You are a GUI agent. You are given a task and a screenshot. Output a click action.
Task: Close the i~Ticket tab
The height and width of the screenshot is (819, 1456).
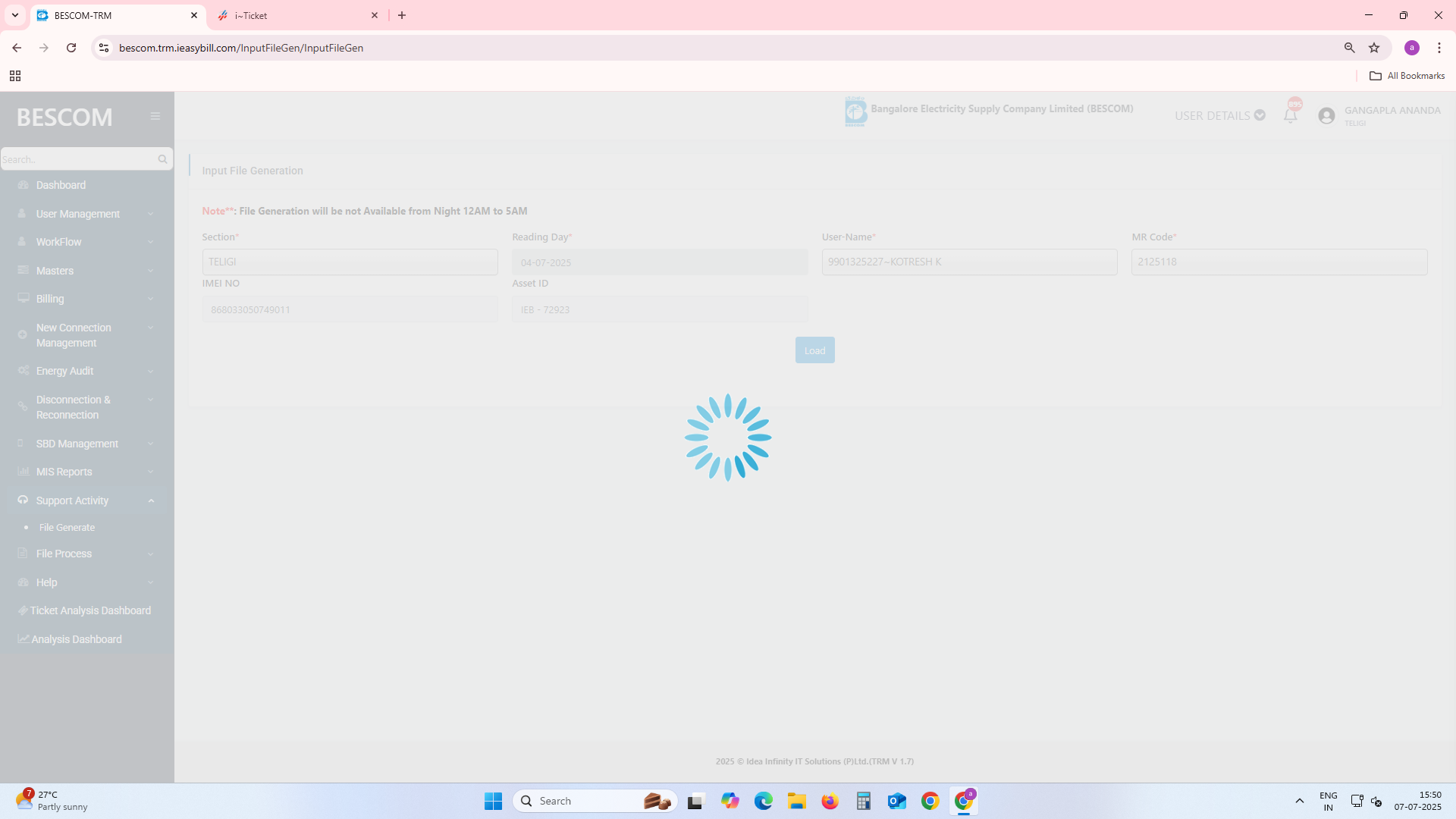tap(375, 15)
